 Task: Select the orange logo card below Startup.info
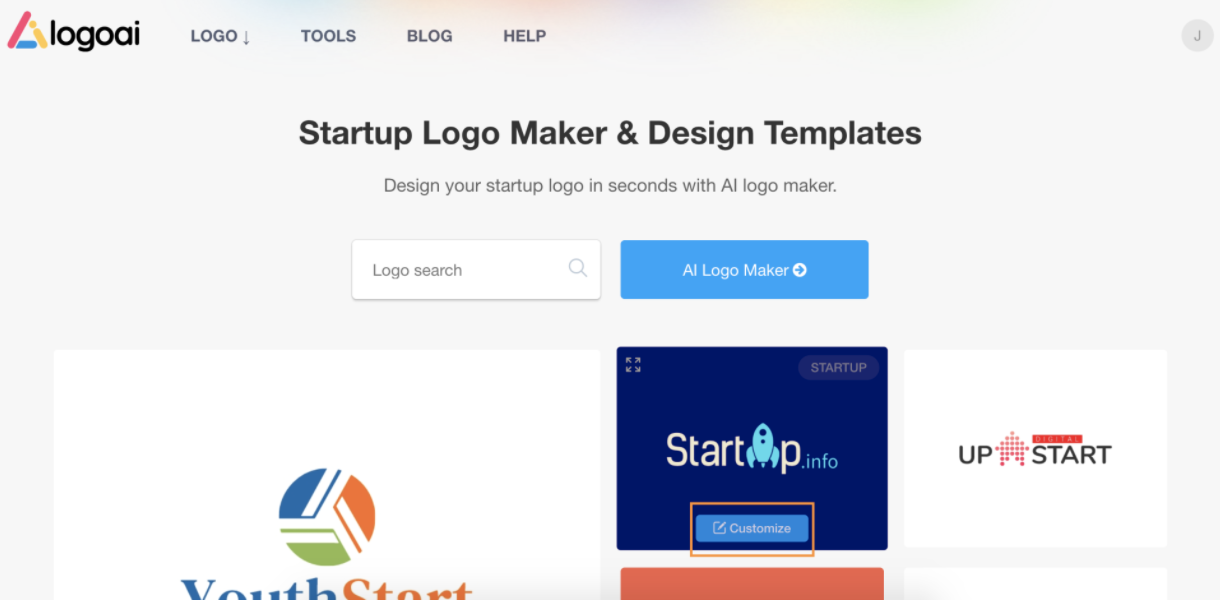pos(752,584)
